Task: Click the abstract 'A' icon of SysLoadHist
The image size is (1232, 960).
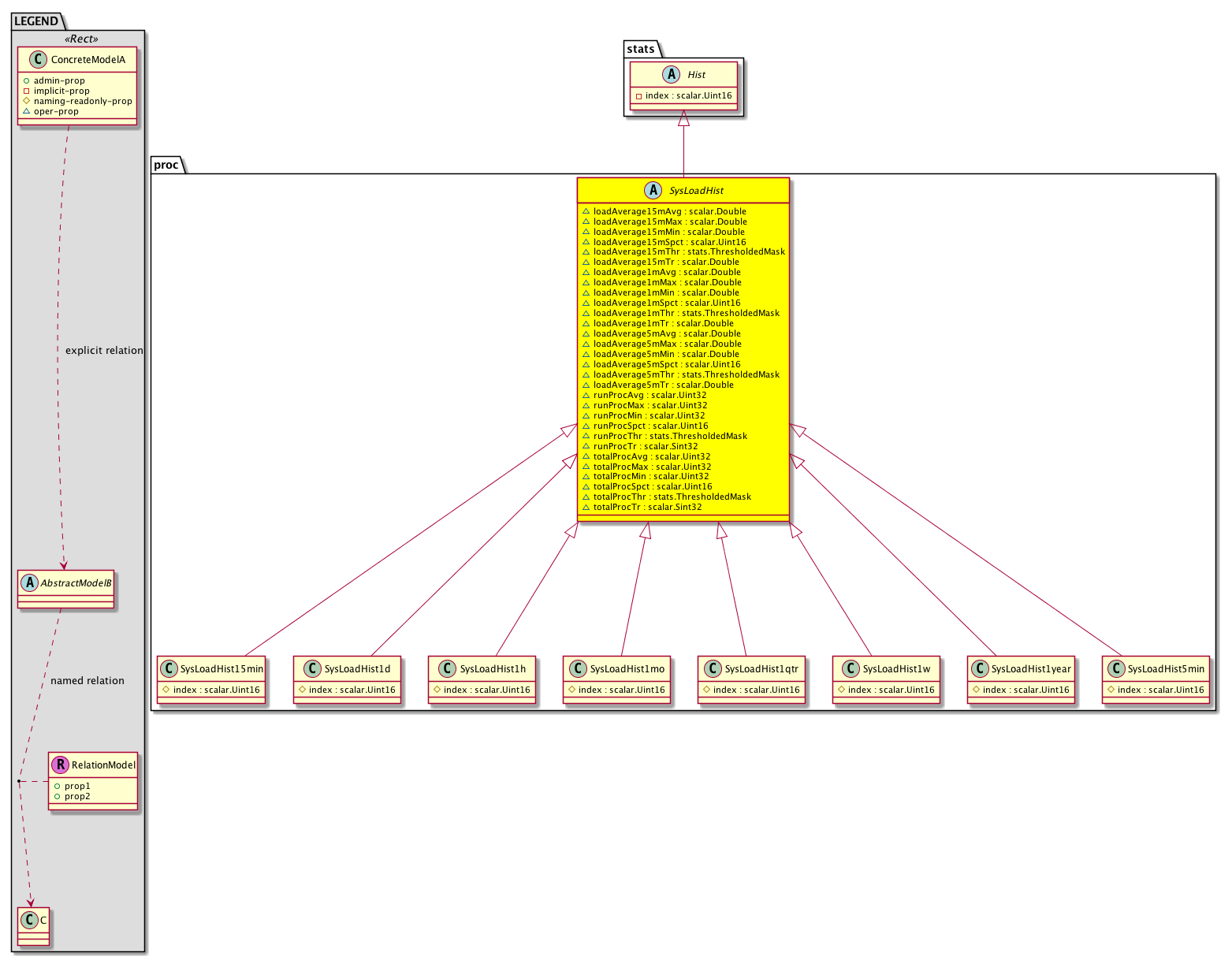Action: 653,191
